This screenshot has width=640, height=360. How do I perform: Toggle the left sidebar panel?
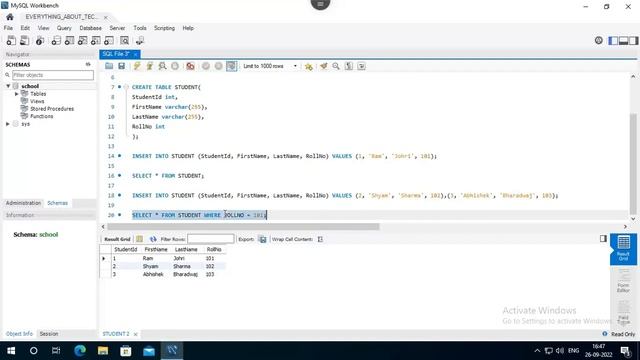coord(613,40)
